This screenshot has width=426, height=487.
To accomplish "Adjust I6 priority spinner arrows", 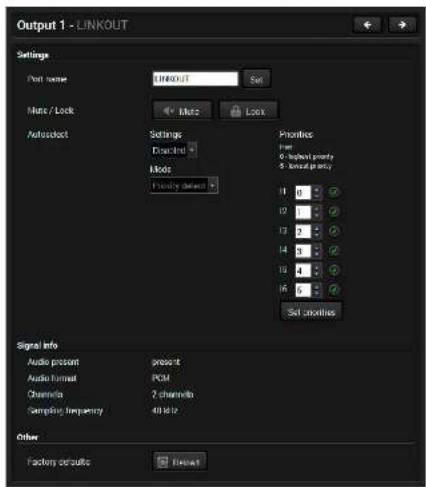I will 316,290.
